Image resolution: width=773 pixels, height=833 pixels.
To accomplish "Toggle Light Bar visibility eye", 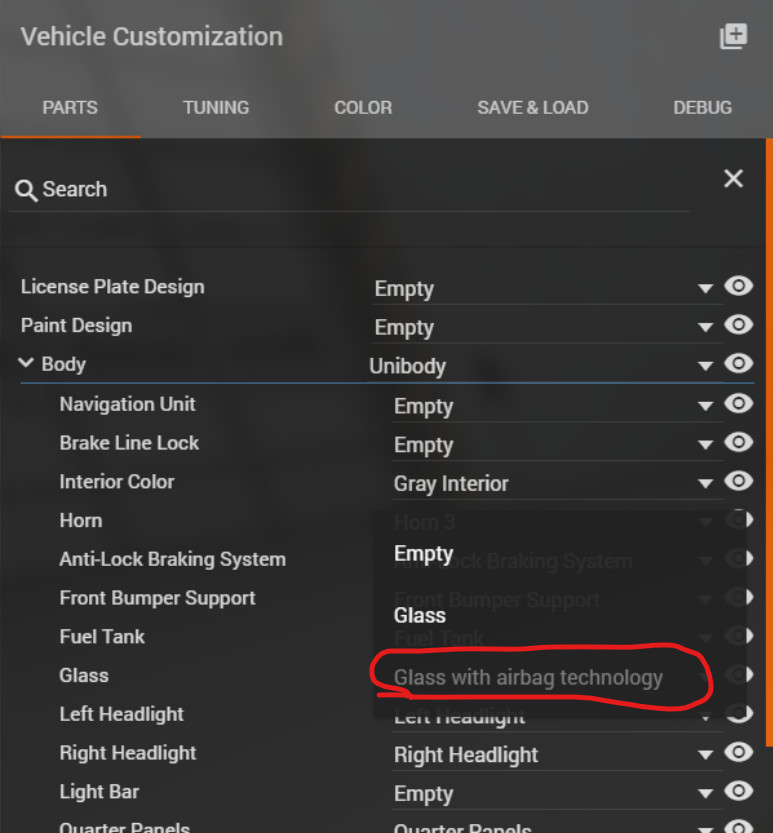I will click(738, 792).
